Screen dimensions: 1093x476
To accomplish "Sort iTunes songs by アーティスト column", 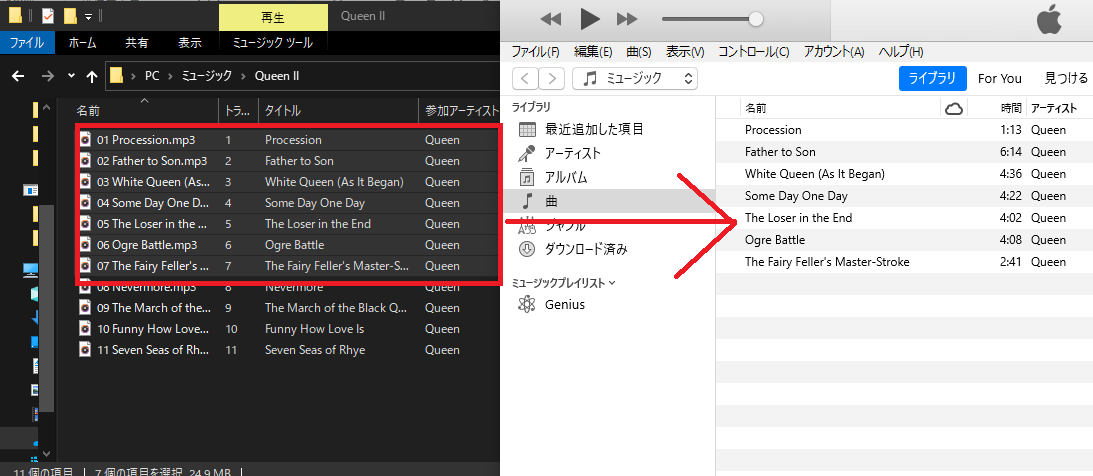I will coord(1054,108).
